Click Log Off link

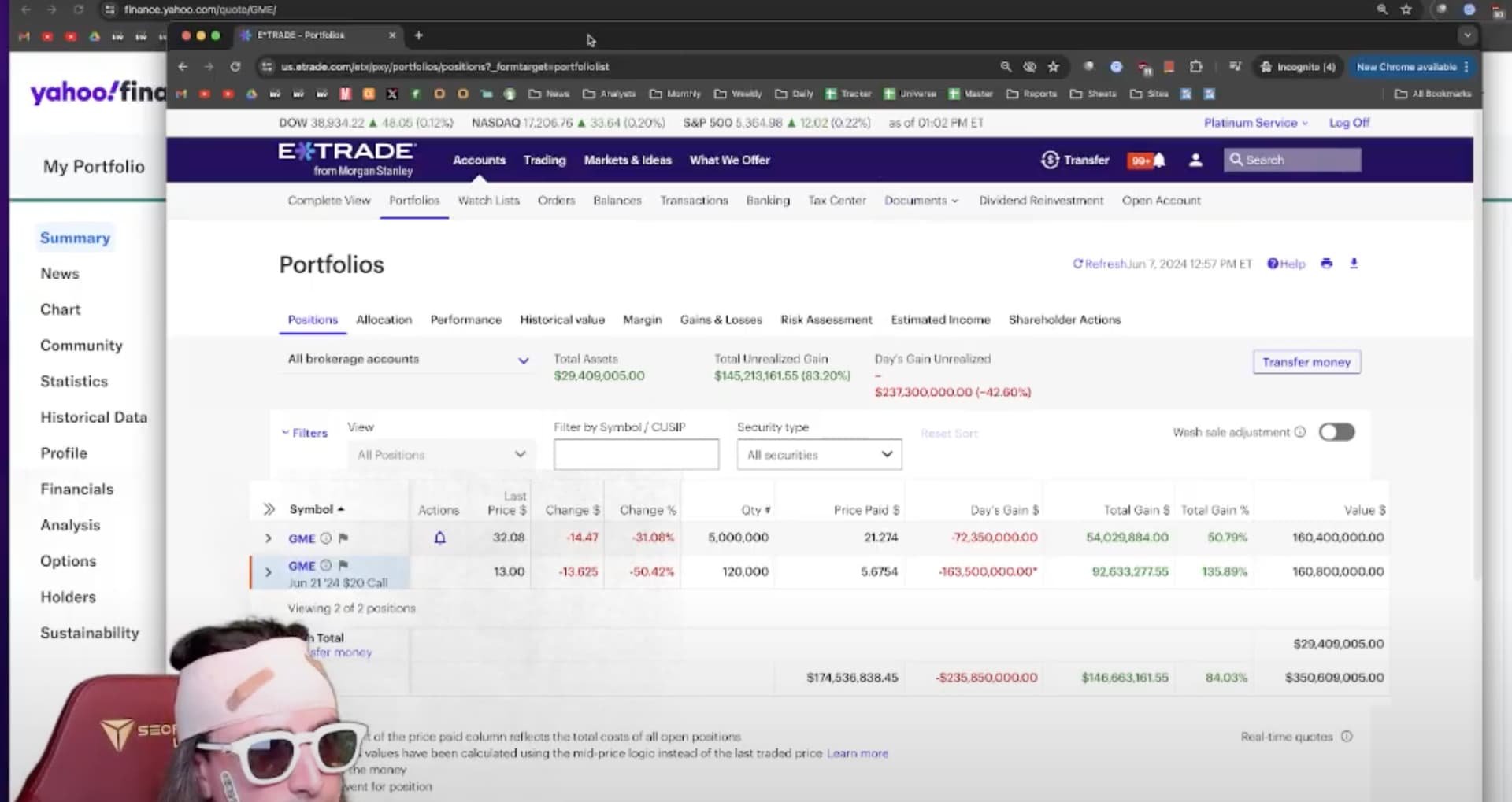click(1349, 123)
